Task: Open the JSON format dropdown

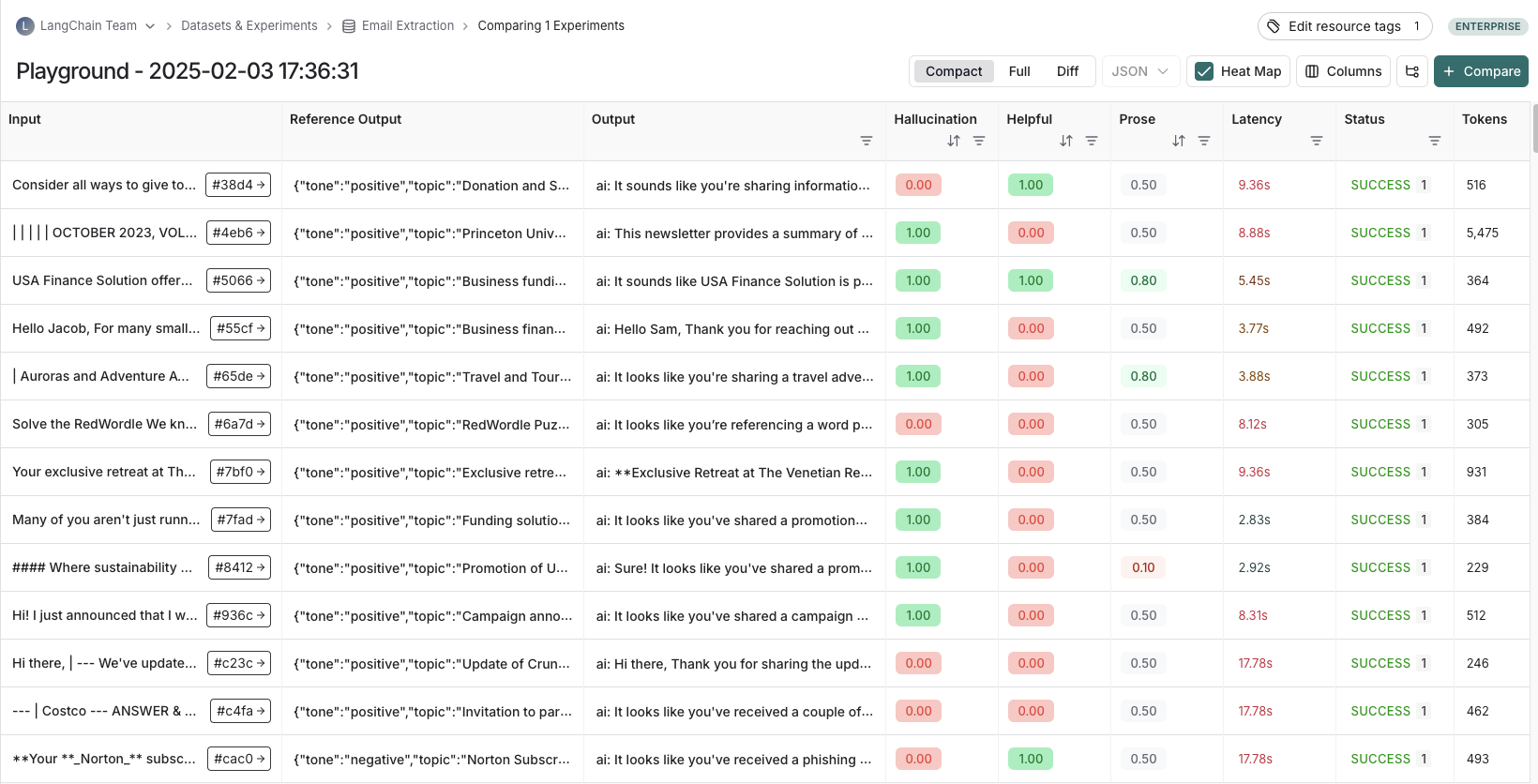Action: (1140, 71)
